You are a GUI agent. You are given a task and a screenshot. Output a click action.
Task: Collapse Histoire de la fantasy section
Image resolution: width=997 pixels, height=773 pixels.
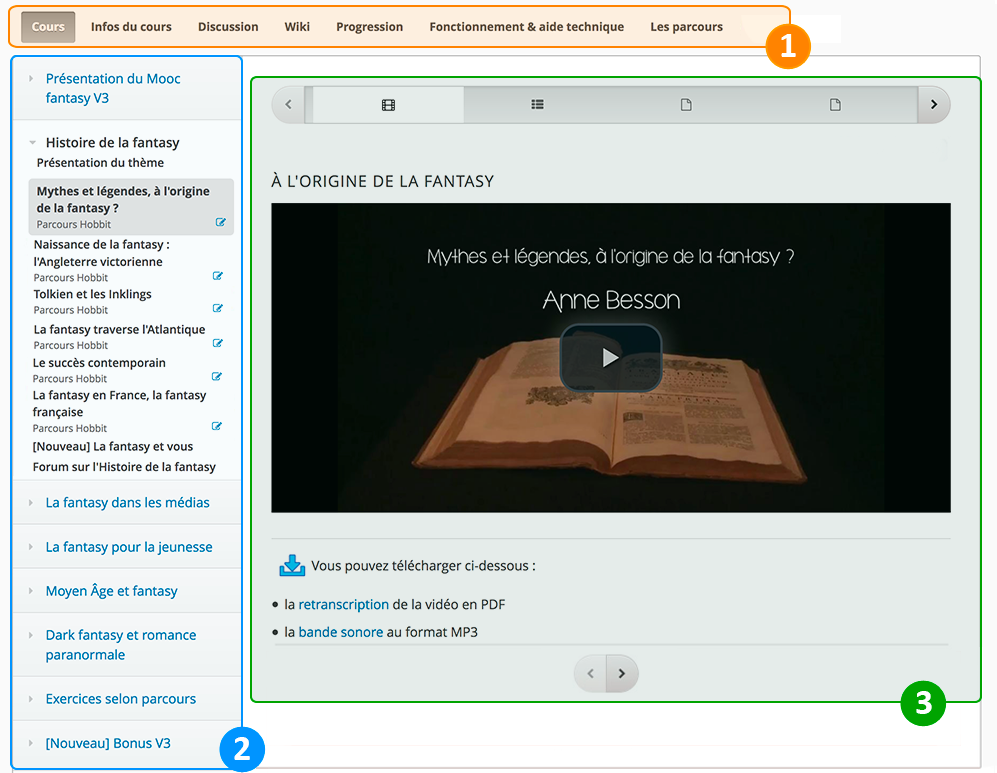pos(113,142)
